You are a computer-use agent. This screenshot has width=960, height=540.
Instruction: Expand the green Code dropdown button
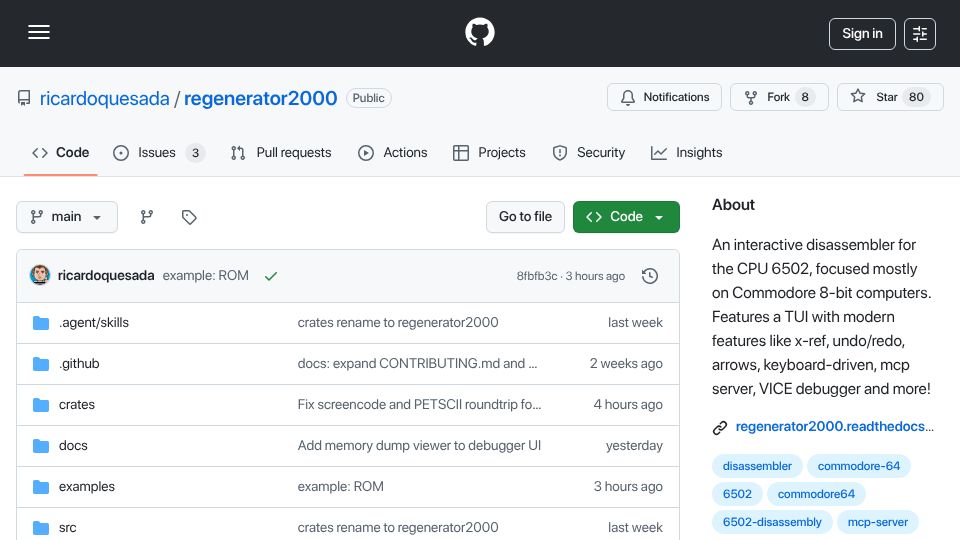point(626,217)
